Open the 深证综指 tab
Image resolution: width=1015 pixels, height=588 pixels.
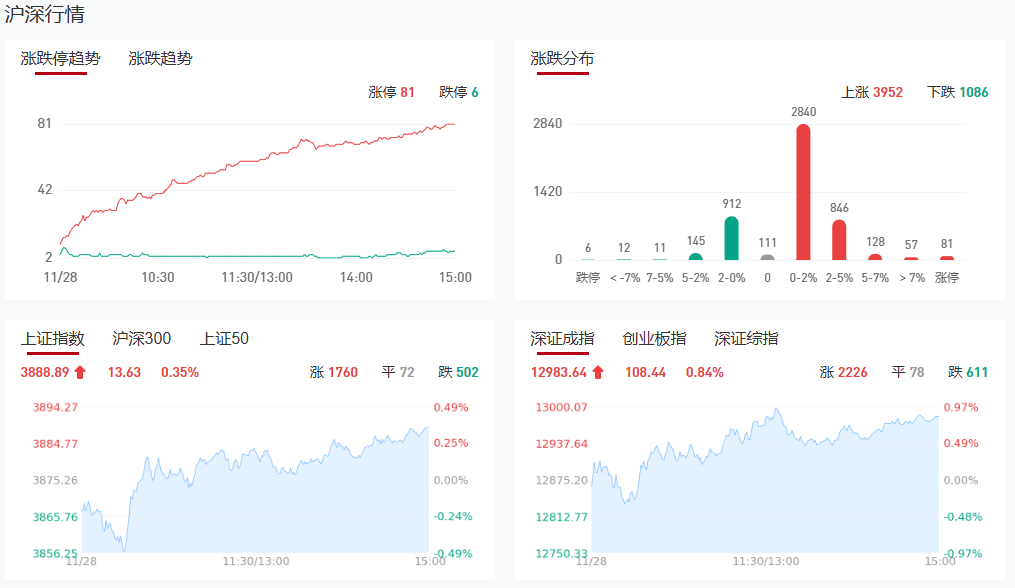tap(746, 339)
